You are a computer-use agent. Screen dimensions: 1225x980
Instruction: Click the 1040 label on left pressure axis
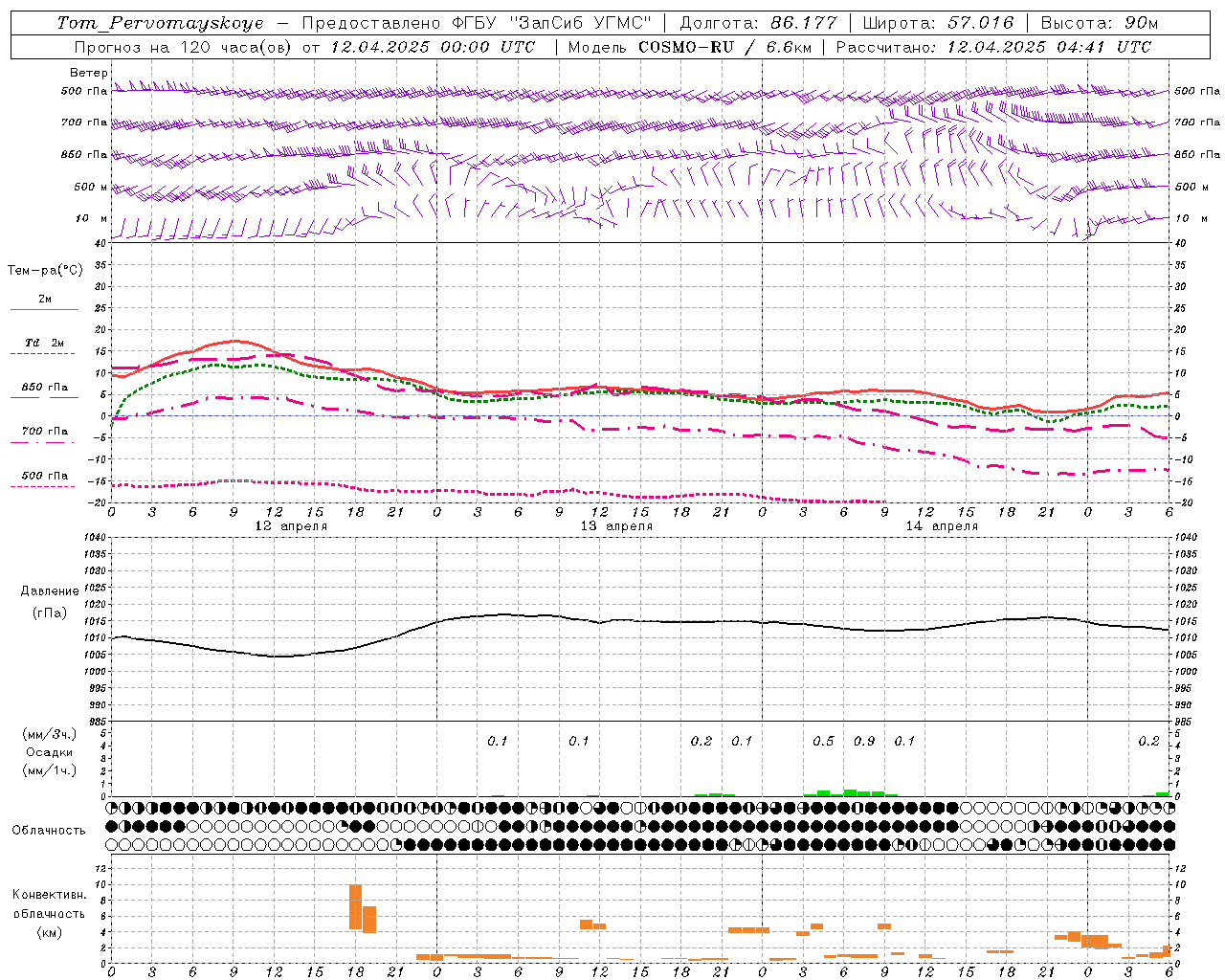(x=93, y=538)
